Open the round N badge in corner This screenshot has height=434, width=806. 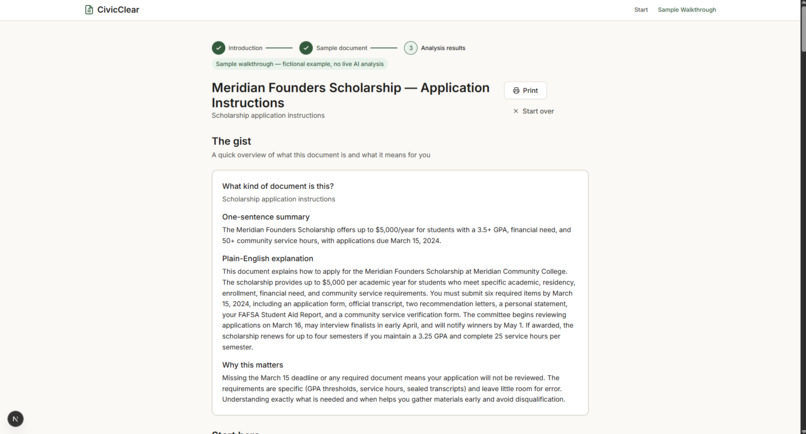tap(15, 419)
